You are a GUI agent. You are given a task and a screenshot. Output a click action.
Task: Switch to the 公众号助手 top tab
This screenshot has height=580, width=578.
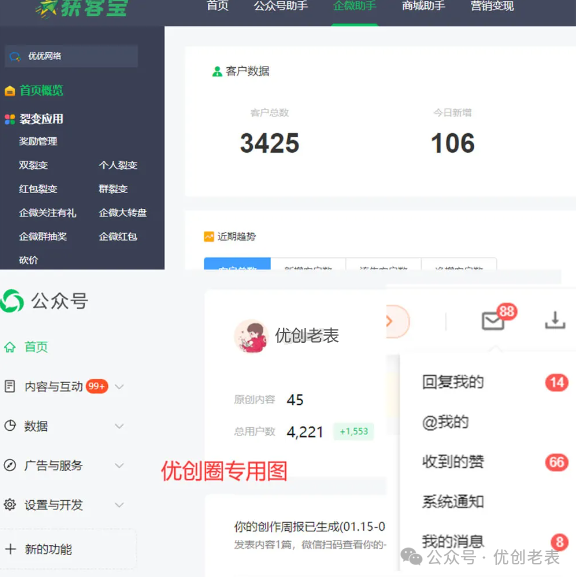282,6
